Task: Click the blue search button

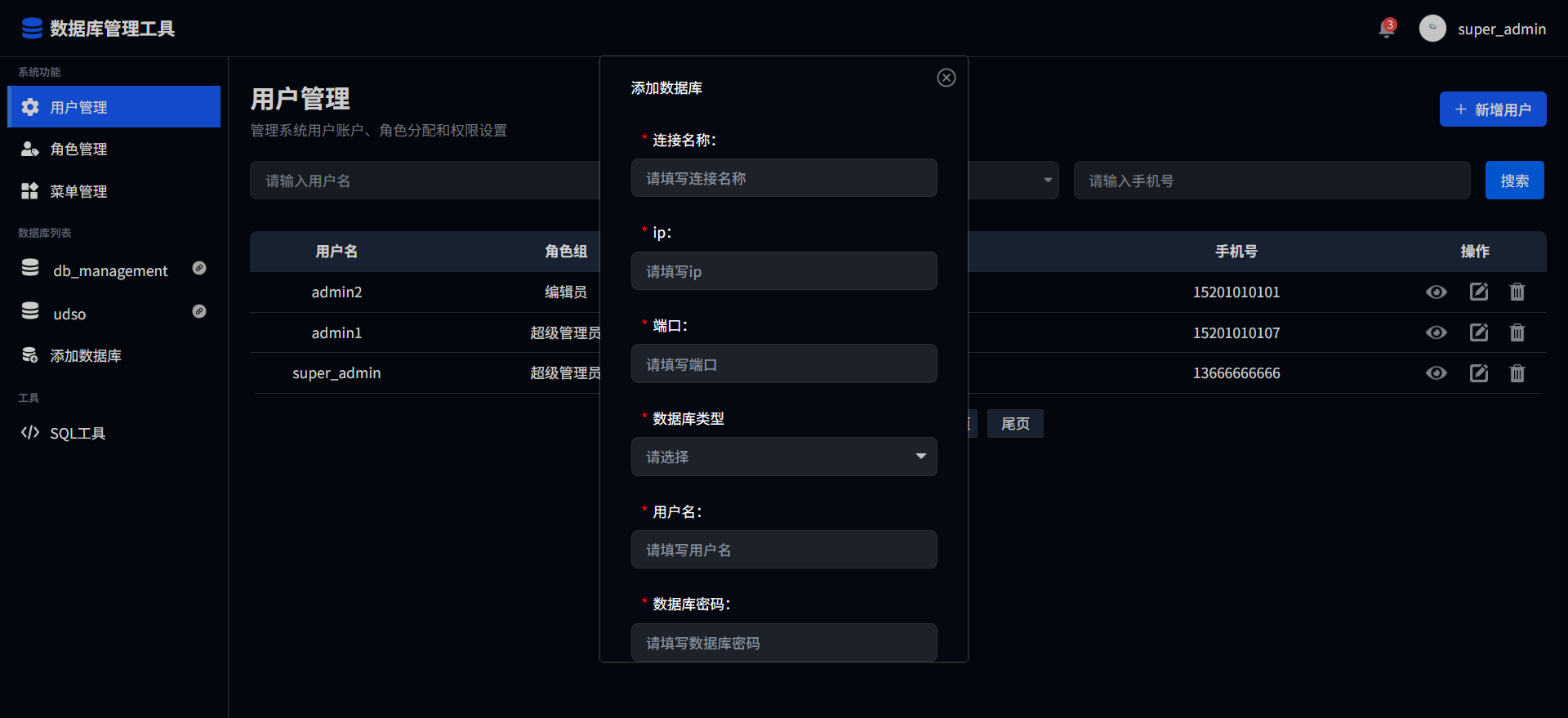Action: pos(1514,181)
